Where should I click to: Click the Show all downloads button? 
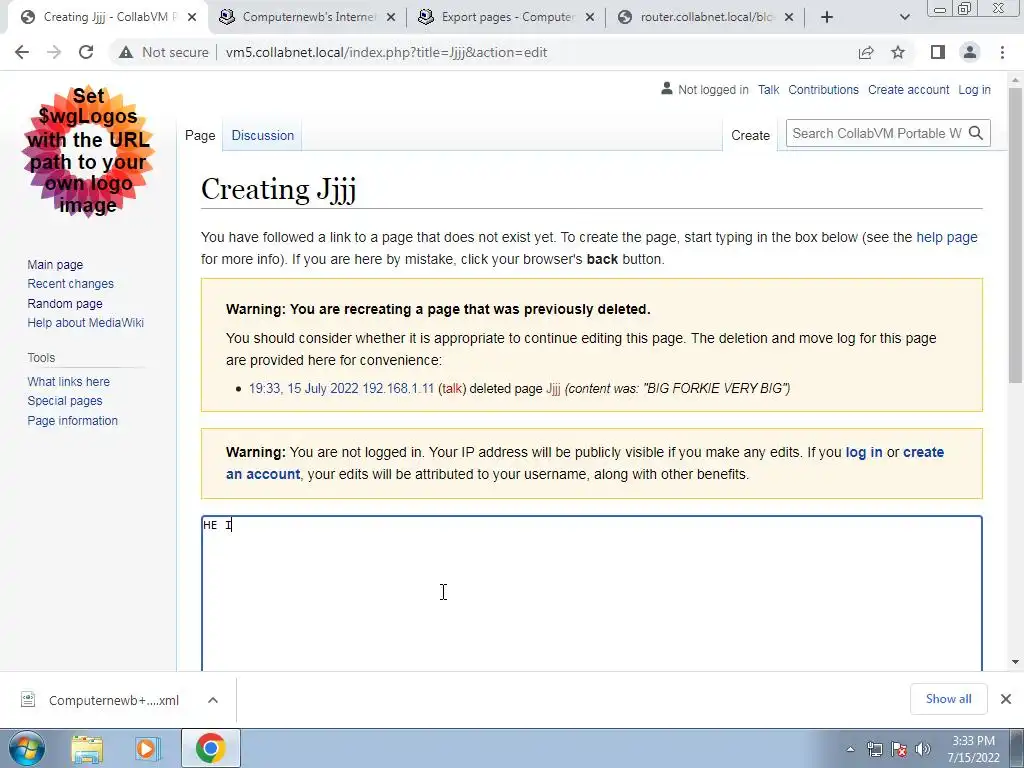pyautogui.click(x=948, y=699)
